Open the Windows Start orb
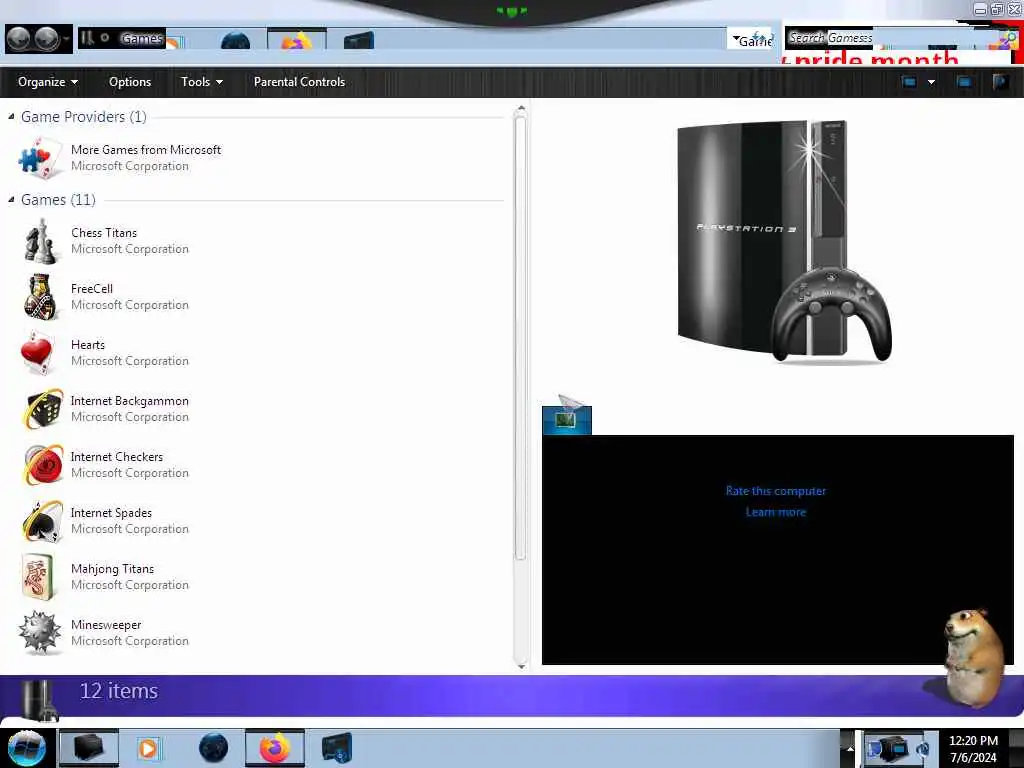 27,748
